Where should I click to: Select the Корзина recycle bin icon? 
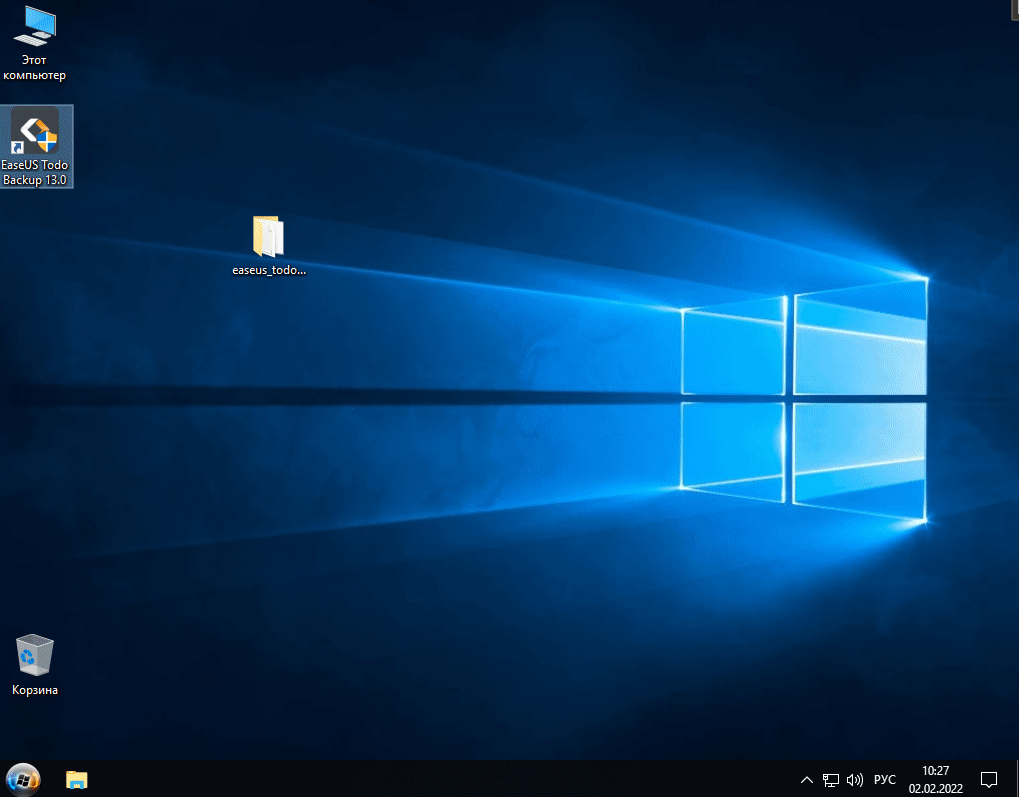[x=34, y=664]
